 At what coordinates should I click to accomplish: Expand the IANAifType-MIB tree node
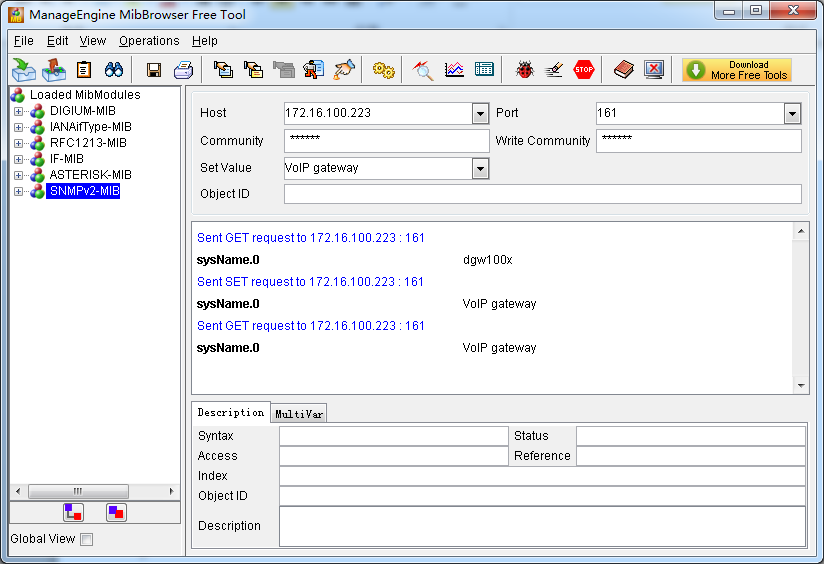coord(18,127)
